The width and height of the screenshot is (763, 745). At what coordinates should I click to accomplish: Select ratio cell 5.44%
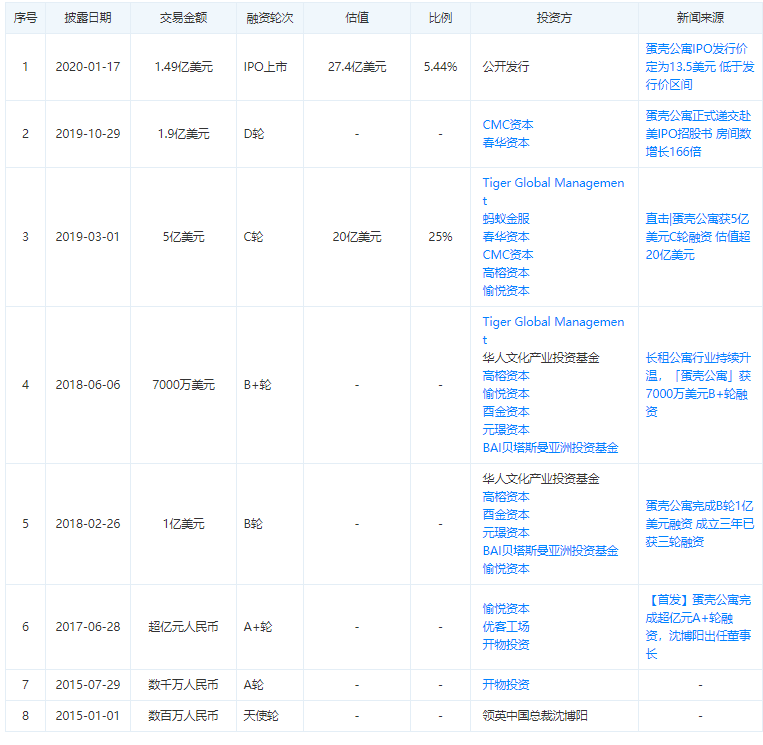(440, 67)
